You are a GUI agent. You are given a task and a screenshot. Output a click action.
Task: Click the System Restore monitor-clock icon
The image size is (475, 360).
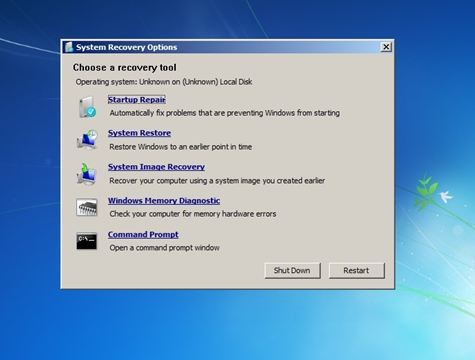coord(87,140)
